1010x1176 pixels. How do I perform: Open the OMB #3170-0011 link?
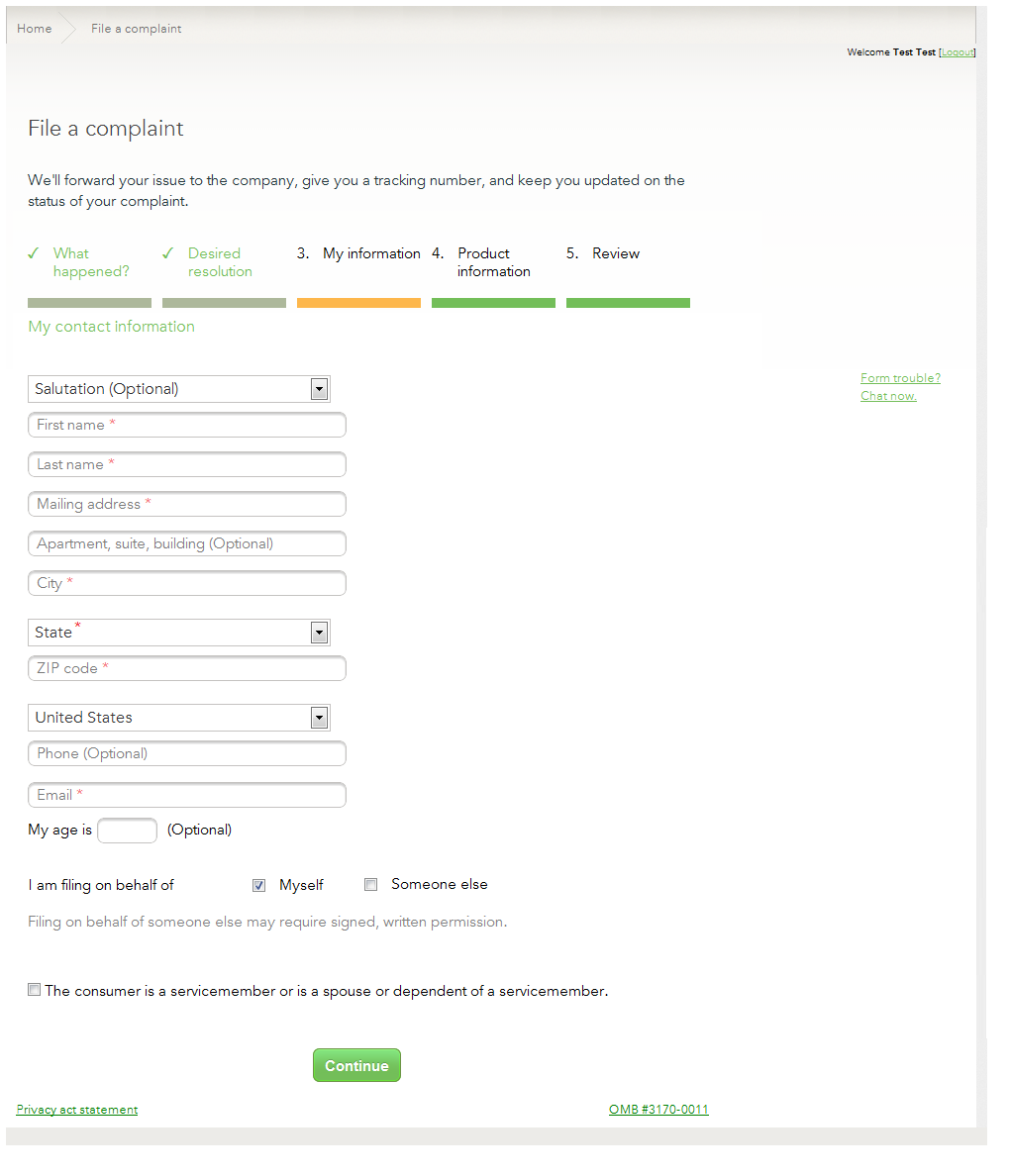click(658, 1110)
